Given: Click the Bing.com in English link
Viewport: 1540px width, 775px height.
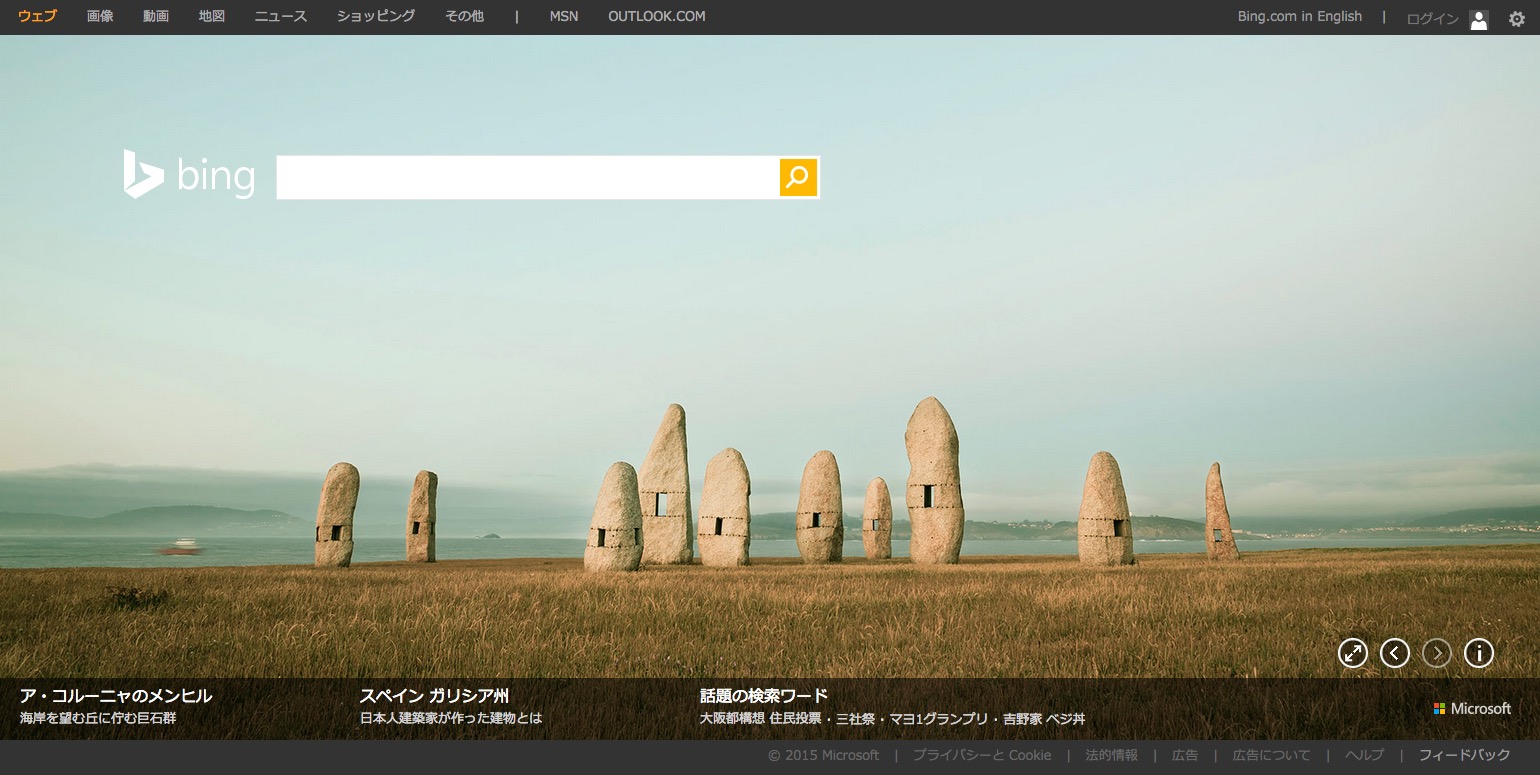Looking at the screenshot, I should pyautogui.click(x=1299, y=17).
